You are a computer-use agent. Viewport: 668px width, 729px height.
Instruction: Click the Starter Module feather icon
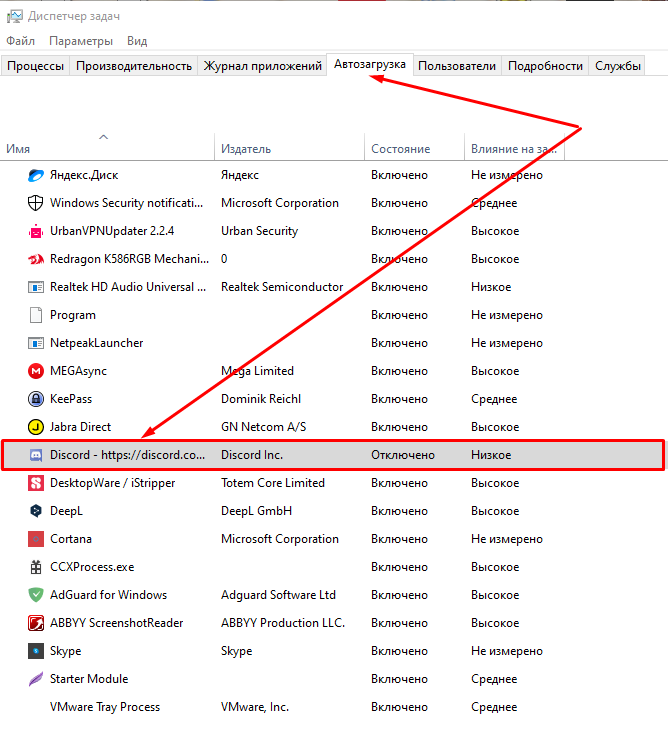36,679
